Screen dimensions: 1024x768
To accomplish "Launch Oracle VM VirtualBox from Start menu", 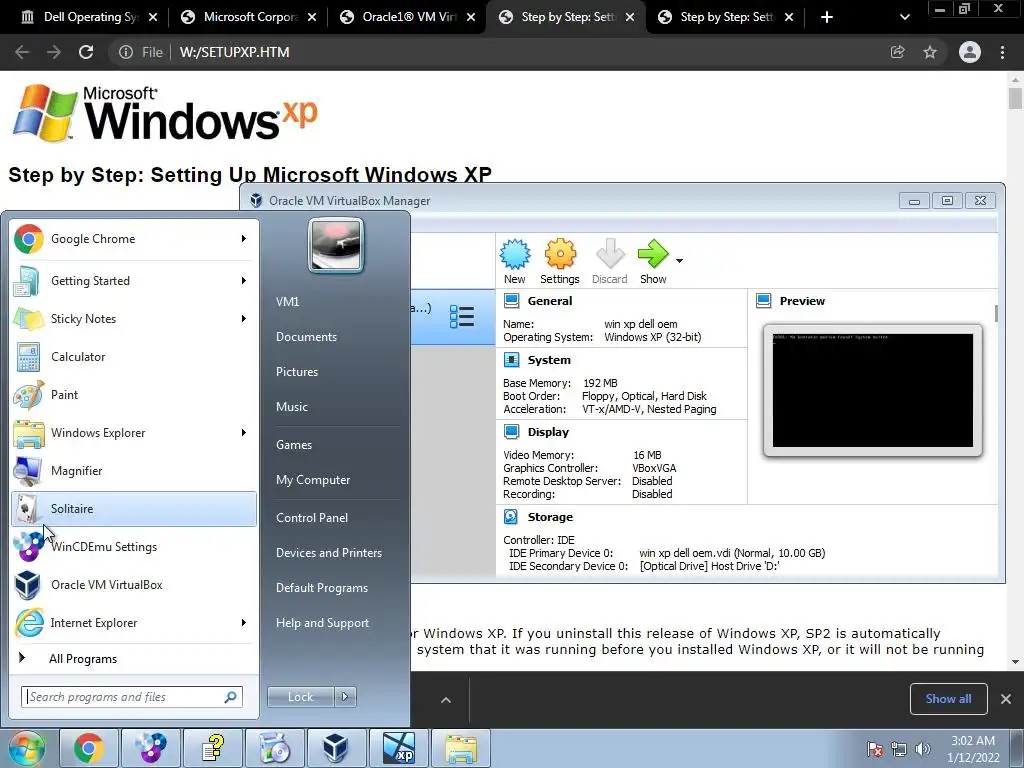I will coord(133,584).
